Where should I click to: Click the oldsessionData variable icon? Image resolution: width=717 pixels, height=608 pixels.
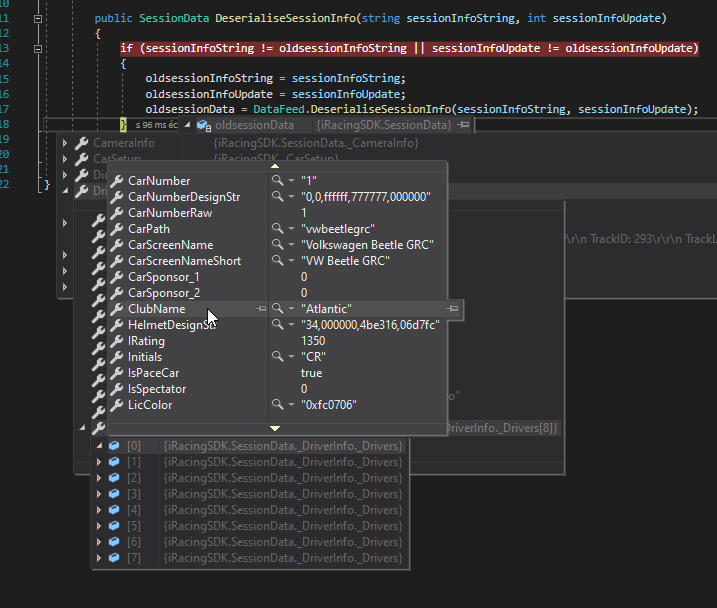tap(203, 125)
